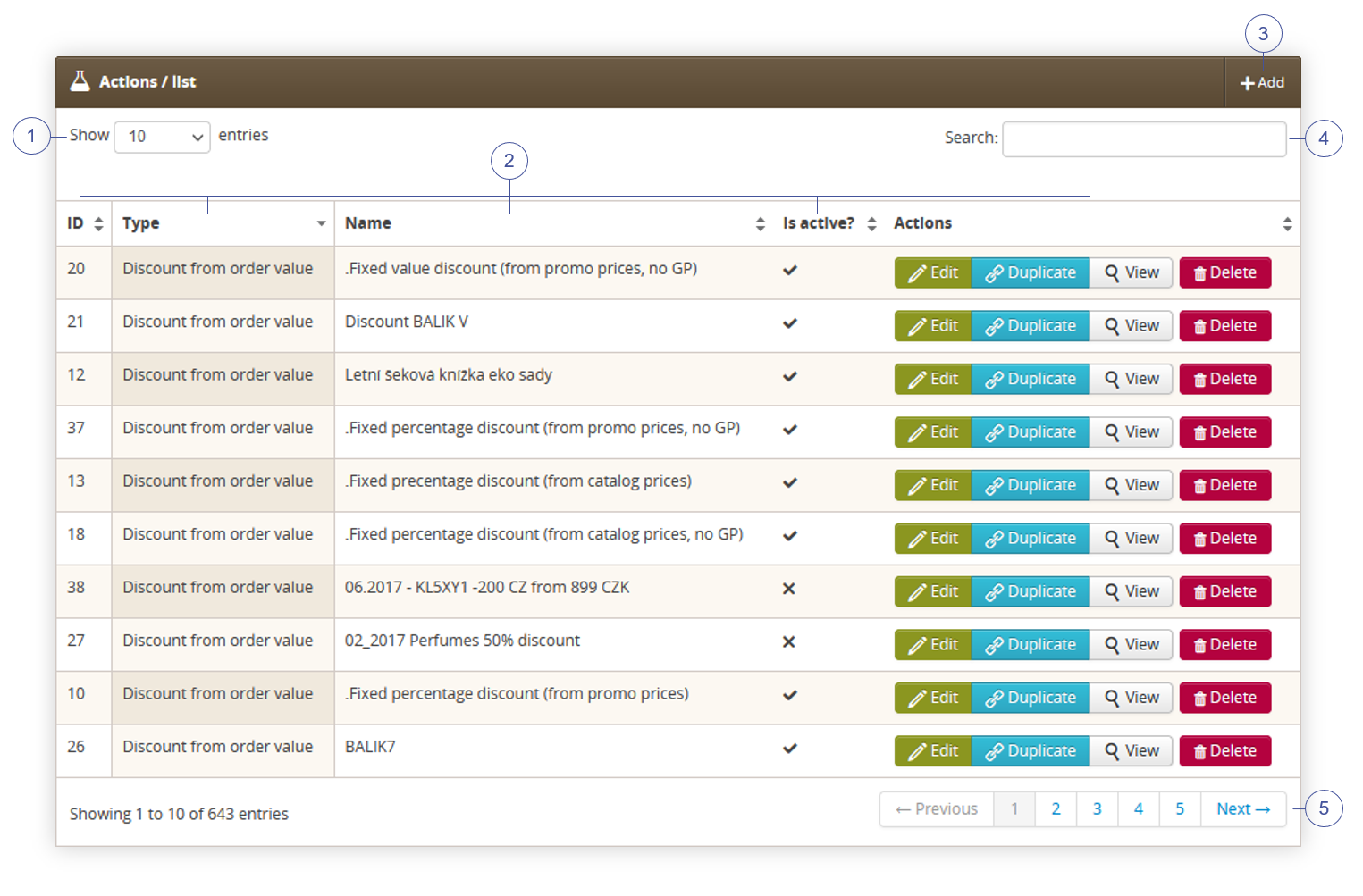Add a new action
This screenshot has width=1363, height=896.
(1262, 82)
